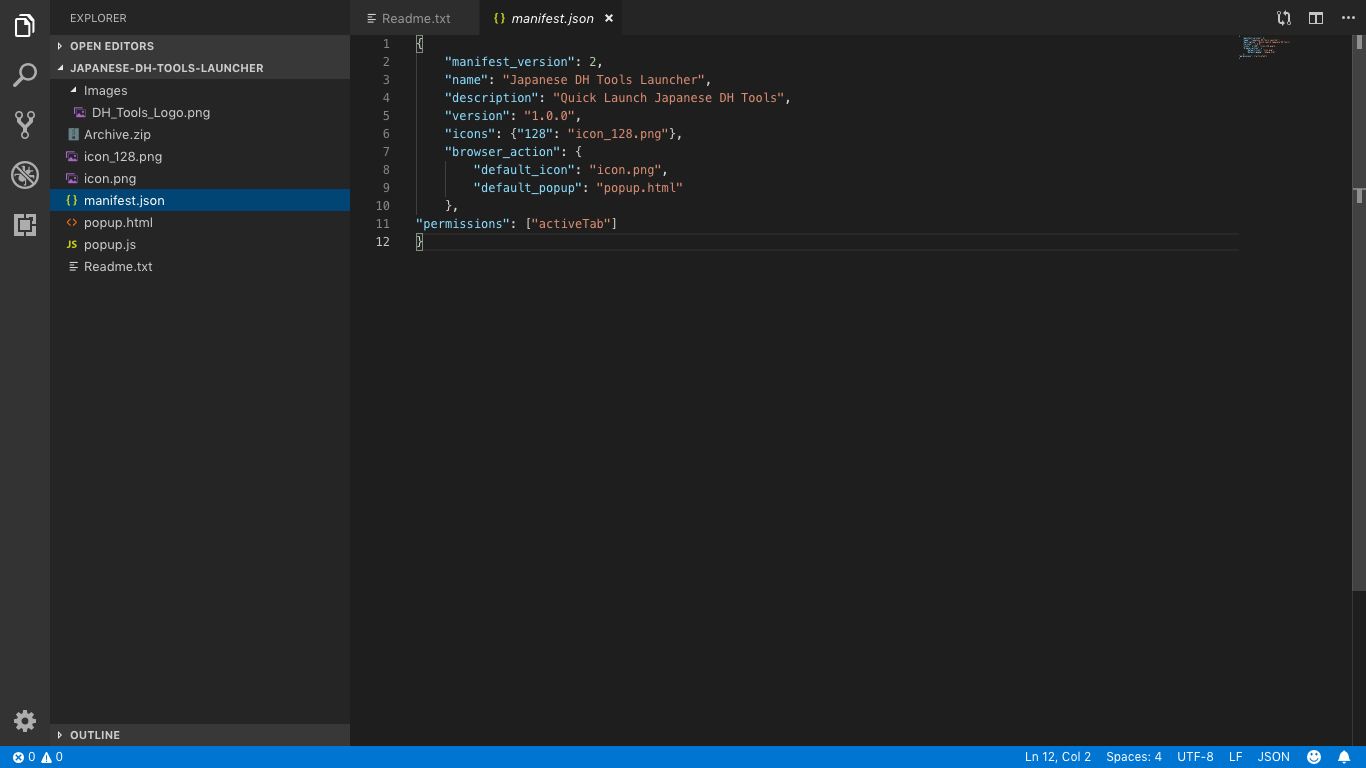Open Readme.txt in the file tree
Screen dimensions: 1366x768
click(x=200, y=266)
